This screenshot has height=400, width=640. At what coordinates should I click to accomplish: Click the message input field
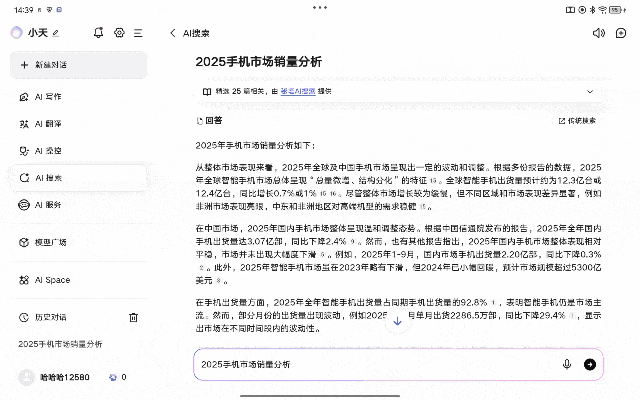coord(375,364)
